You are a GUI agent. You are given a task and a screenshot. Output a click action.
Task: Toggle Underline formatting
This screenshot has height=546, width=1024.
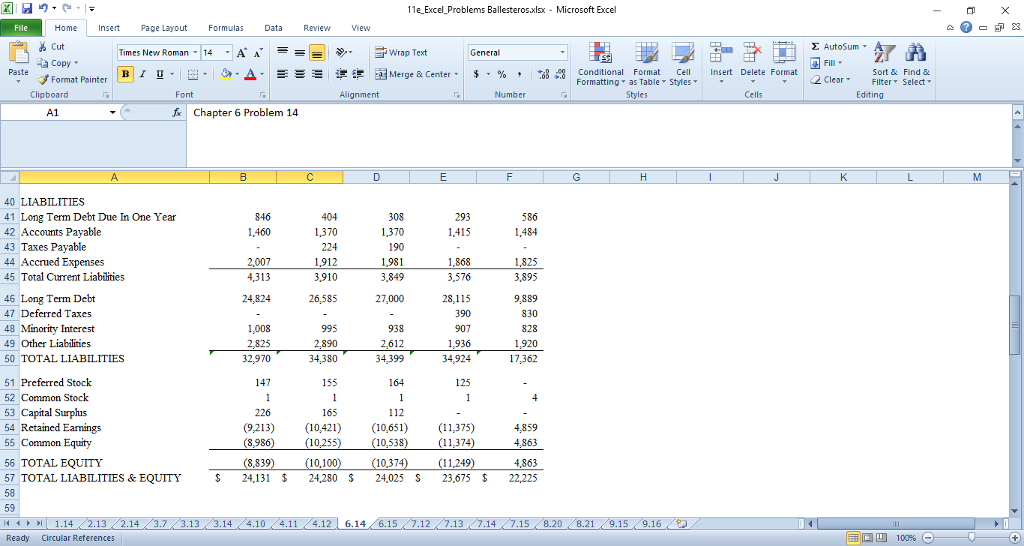pyautogui.click(x=160, y=74)
